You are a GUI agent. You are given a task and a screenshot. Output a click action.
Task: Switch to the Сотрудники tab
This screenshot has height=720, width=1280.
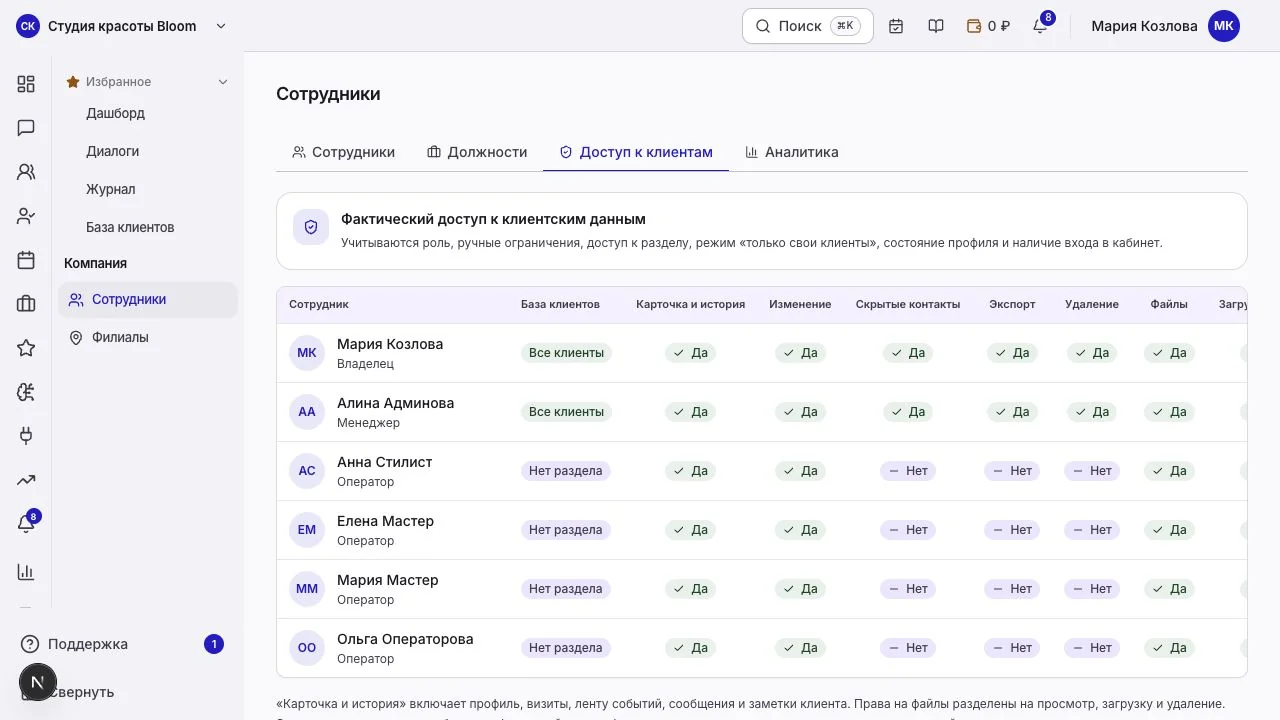pos(343,152)
